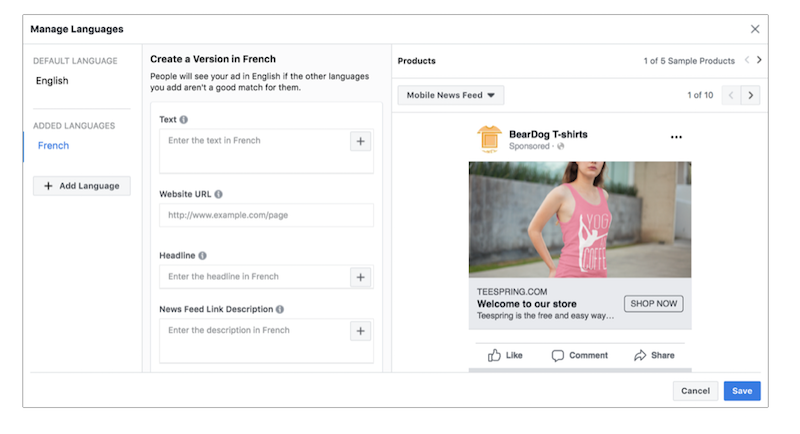
Task: Click the info icon next to Text
Action: tap(184, 120)
